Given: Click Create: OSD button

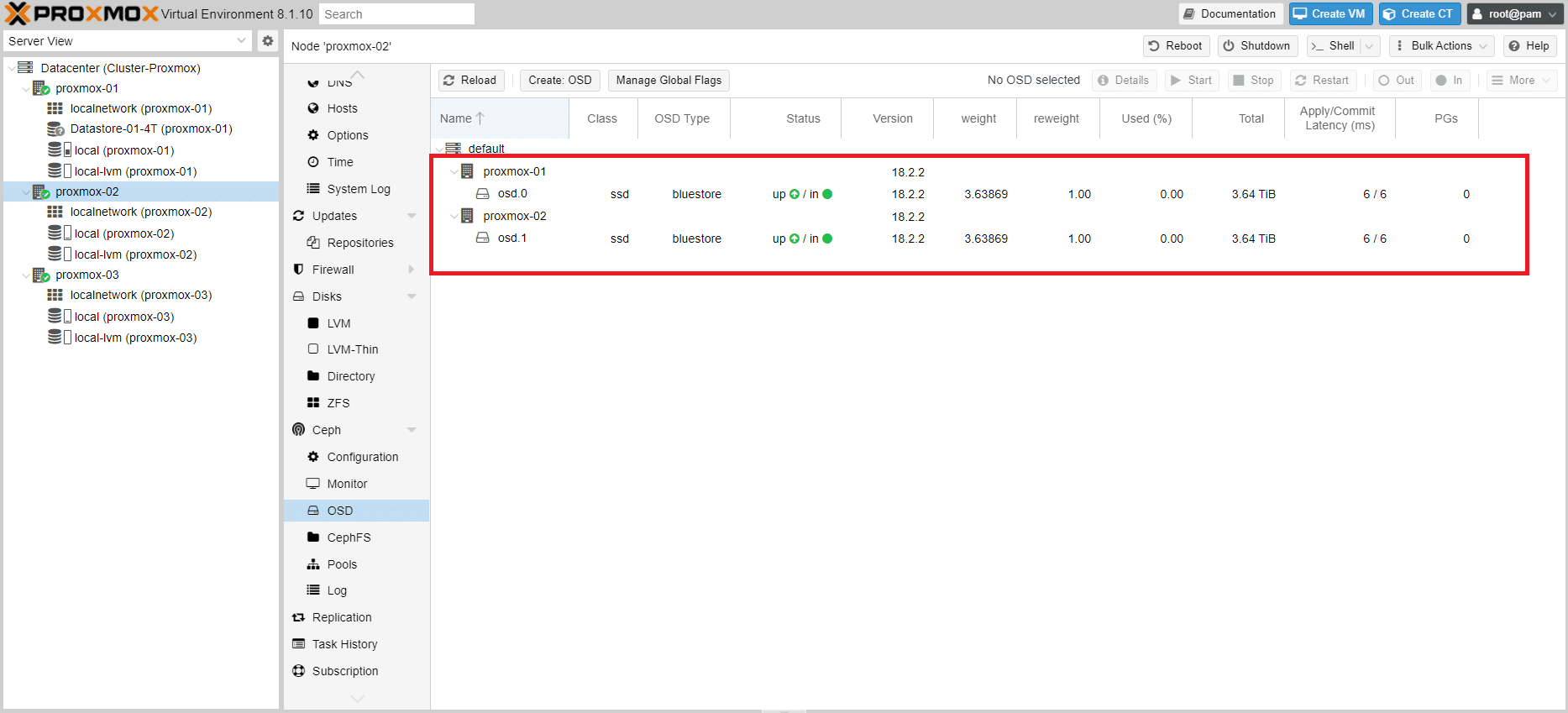Looking at the screenshot, I should 560,80.
